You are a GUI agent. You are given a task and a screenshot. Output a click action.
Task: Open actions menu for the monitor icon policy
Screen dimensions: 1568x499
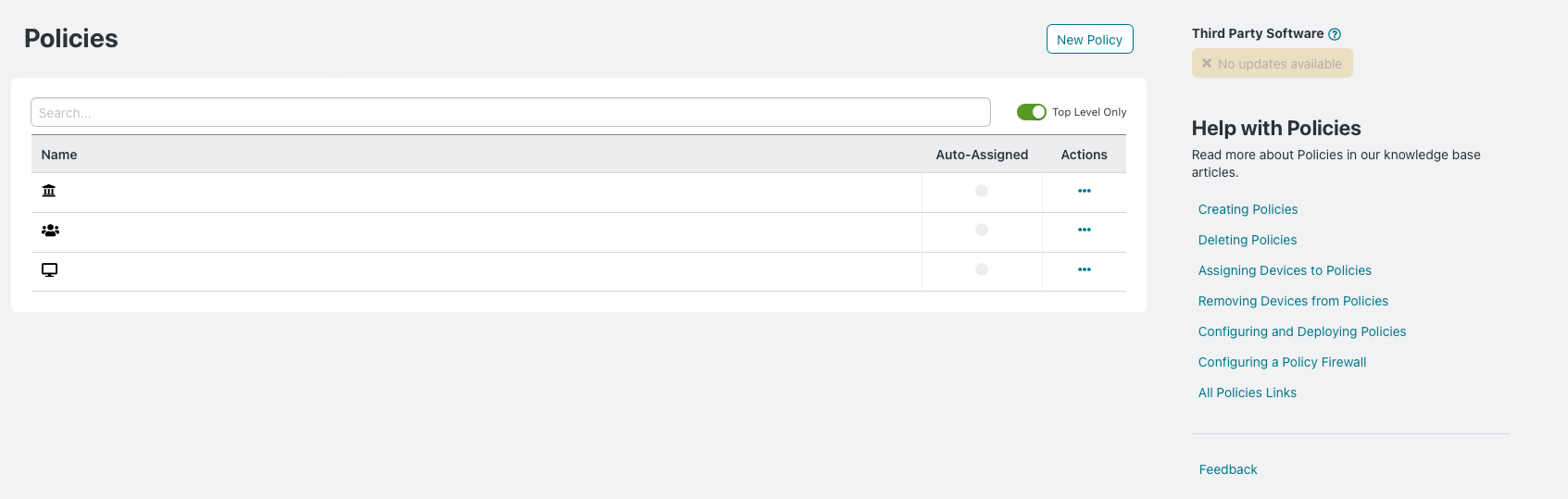[1085, 269]
